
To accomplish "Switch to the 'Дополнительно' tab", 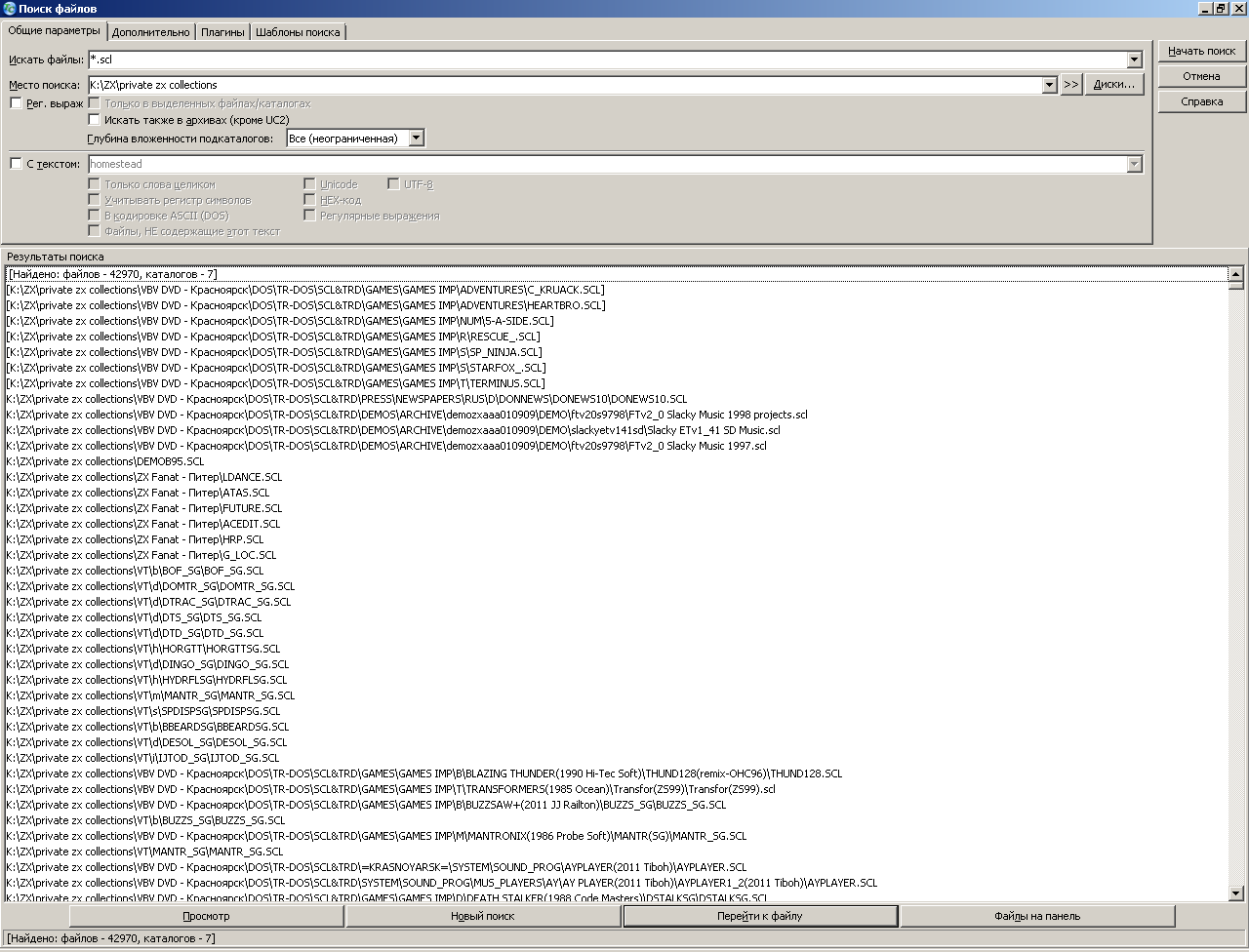I will tap(151, 32).
